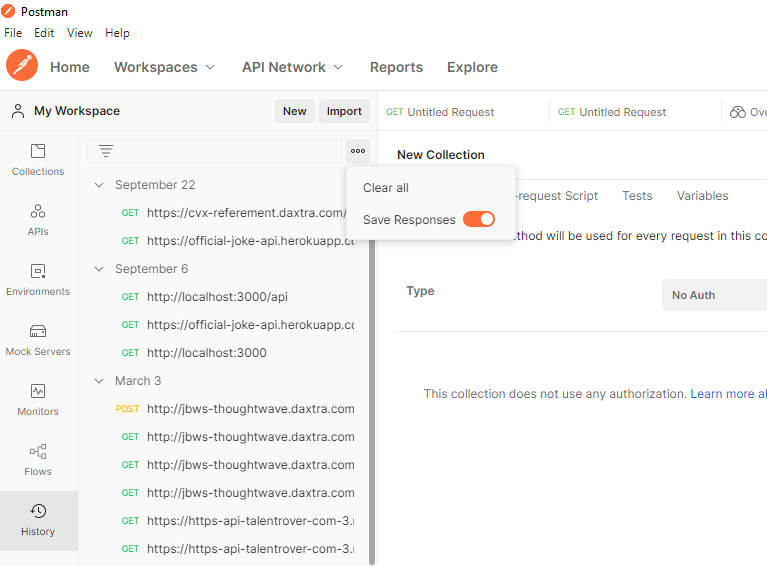Open the Explore page
This screenshot has width=767, height=566.
[x=473, y=67]
